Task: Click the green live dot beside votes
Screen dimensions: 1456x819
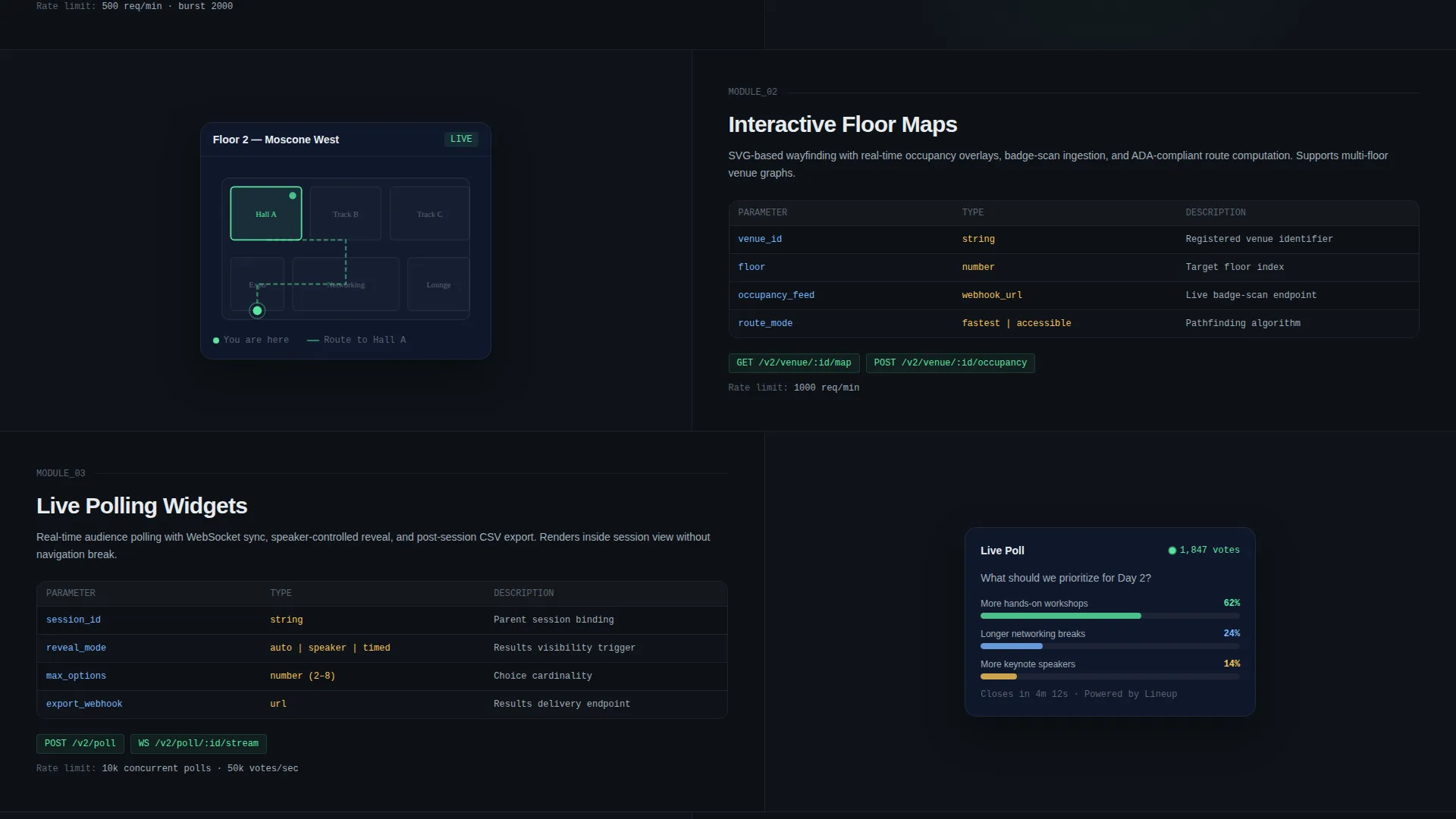Action: tap(1172, 551)
